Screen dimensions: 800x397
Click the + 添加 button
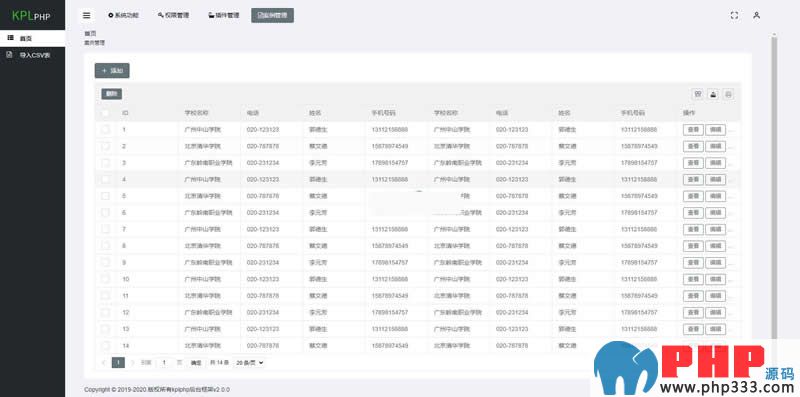click(x=112, y=71)
